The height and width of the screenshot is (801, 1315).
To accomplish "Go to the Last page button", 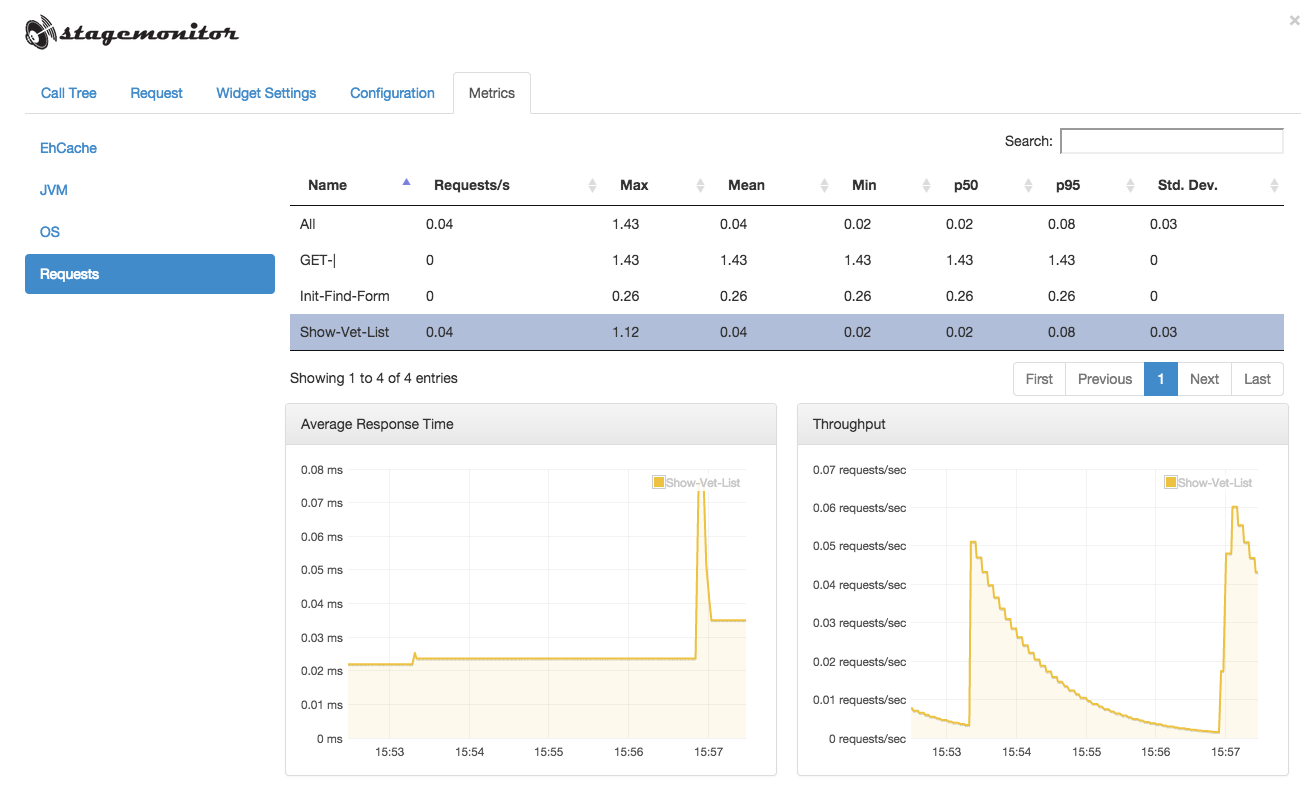I will (x=1257, y=379).
